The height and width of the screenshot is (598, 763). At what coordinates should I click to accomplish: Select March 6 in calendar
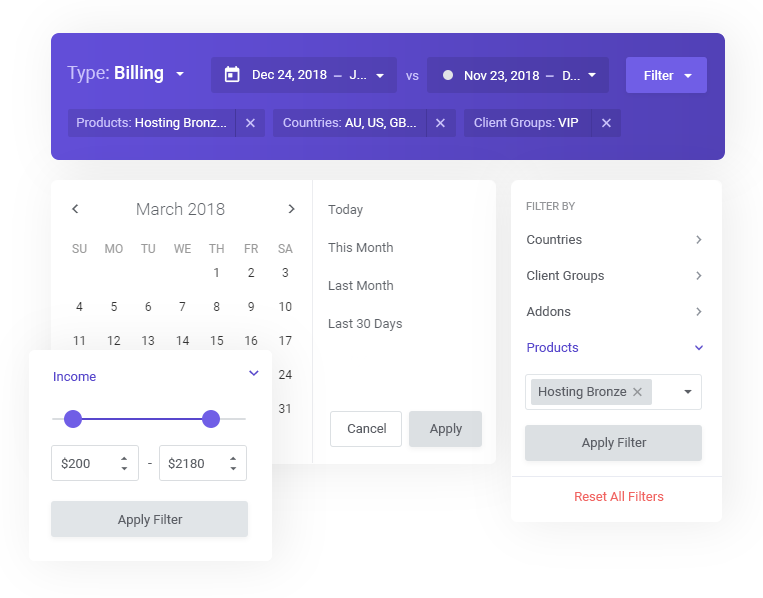coord(148,307)
